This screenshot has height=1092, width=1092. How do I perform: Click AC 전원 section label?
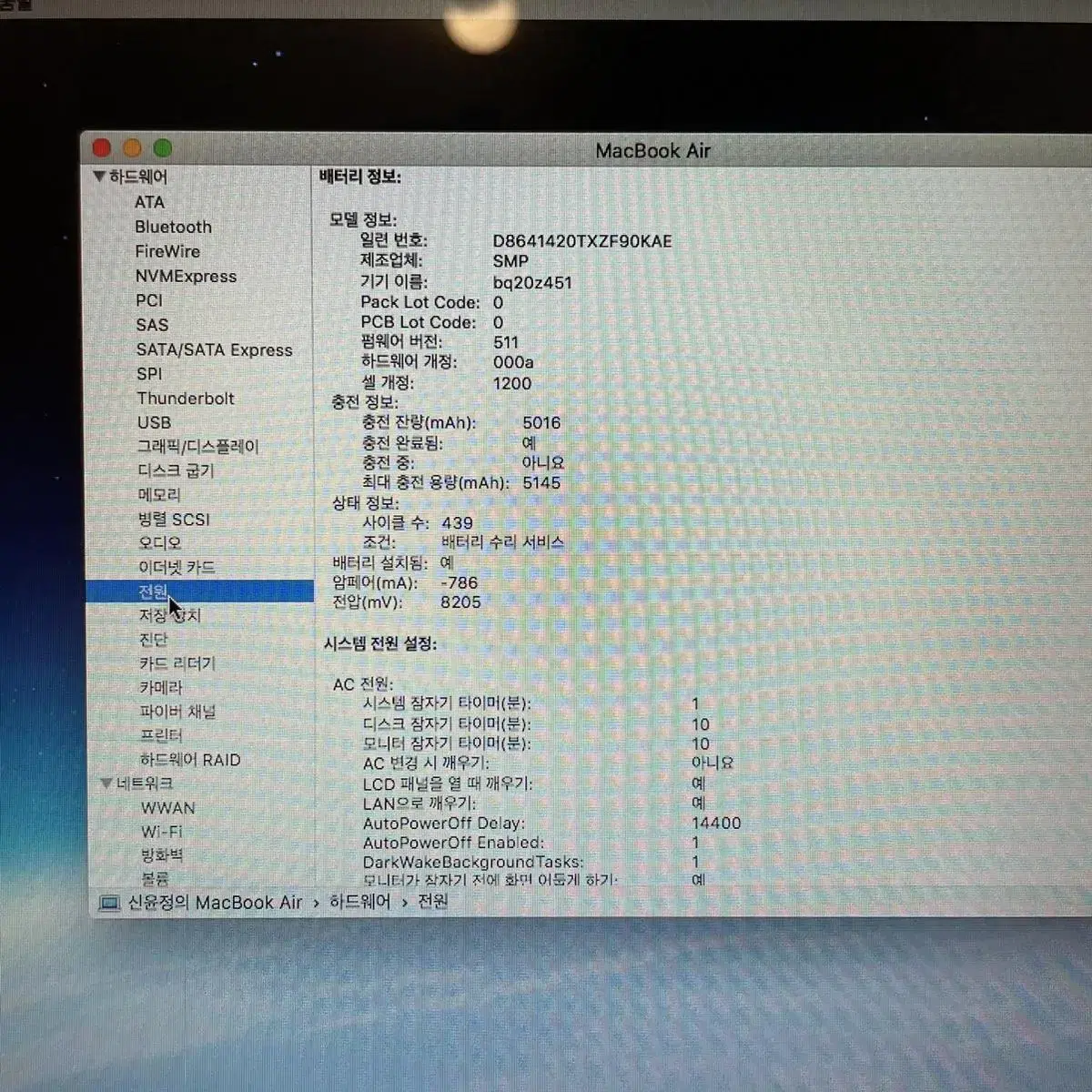(362, 684)
